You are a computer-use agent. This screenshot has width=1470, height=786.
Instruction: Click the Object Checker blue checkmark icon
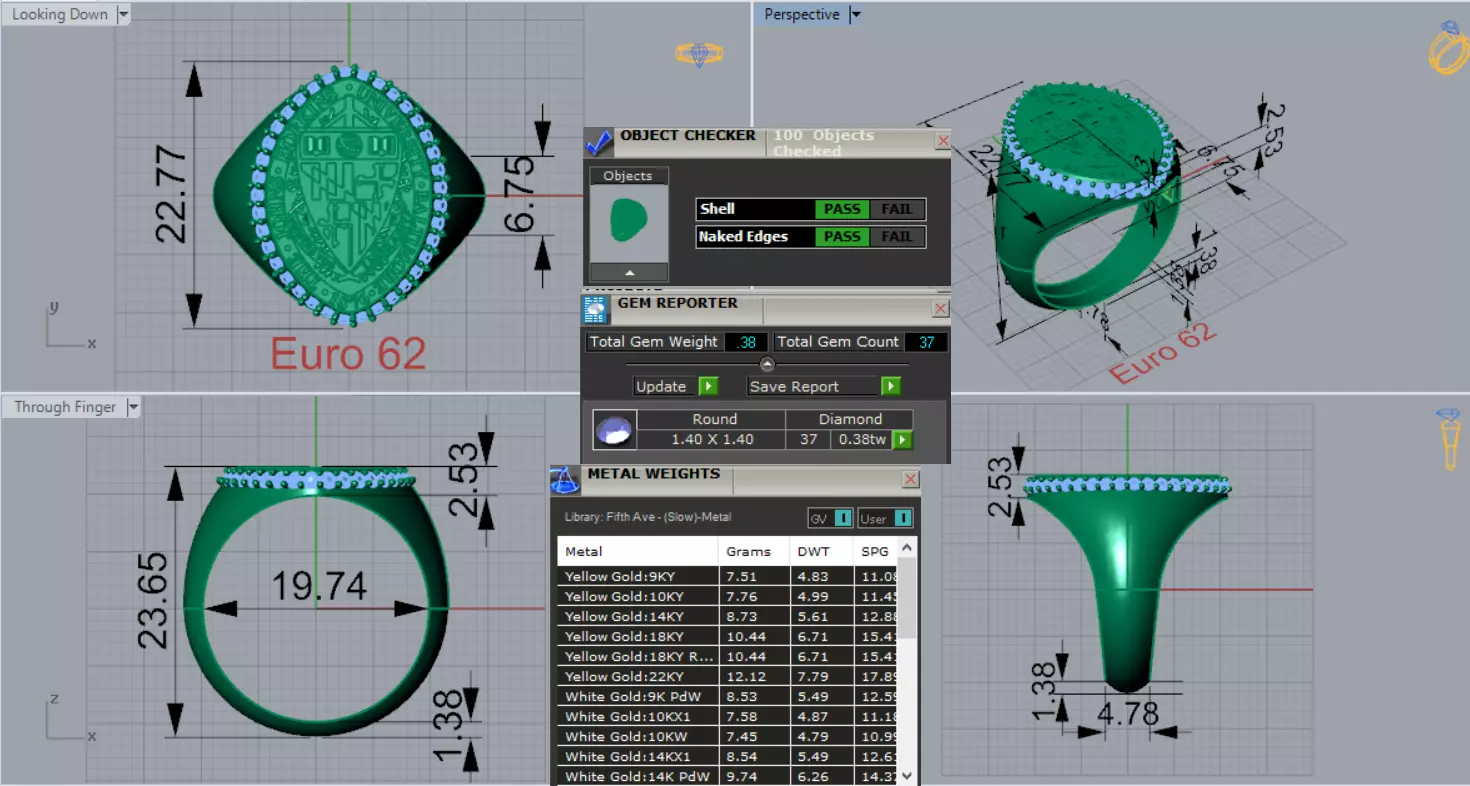(599, 143)
